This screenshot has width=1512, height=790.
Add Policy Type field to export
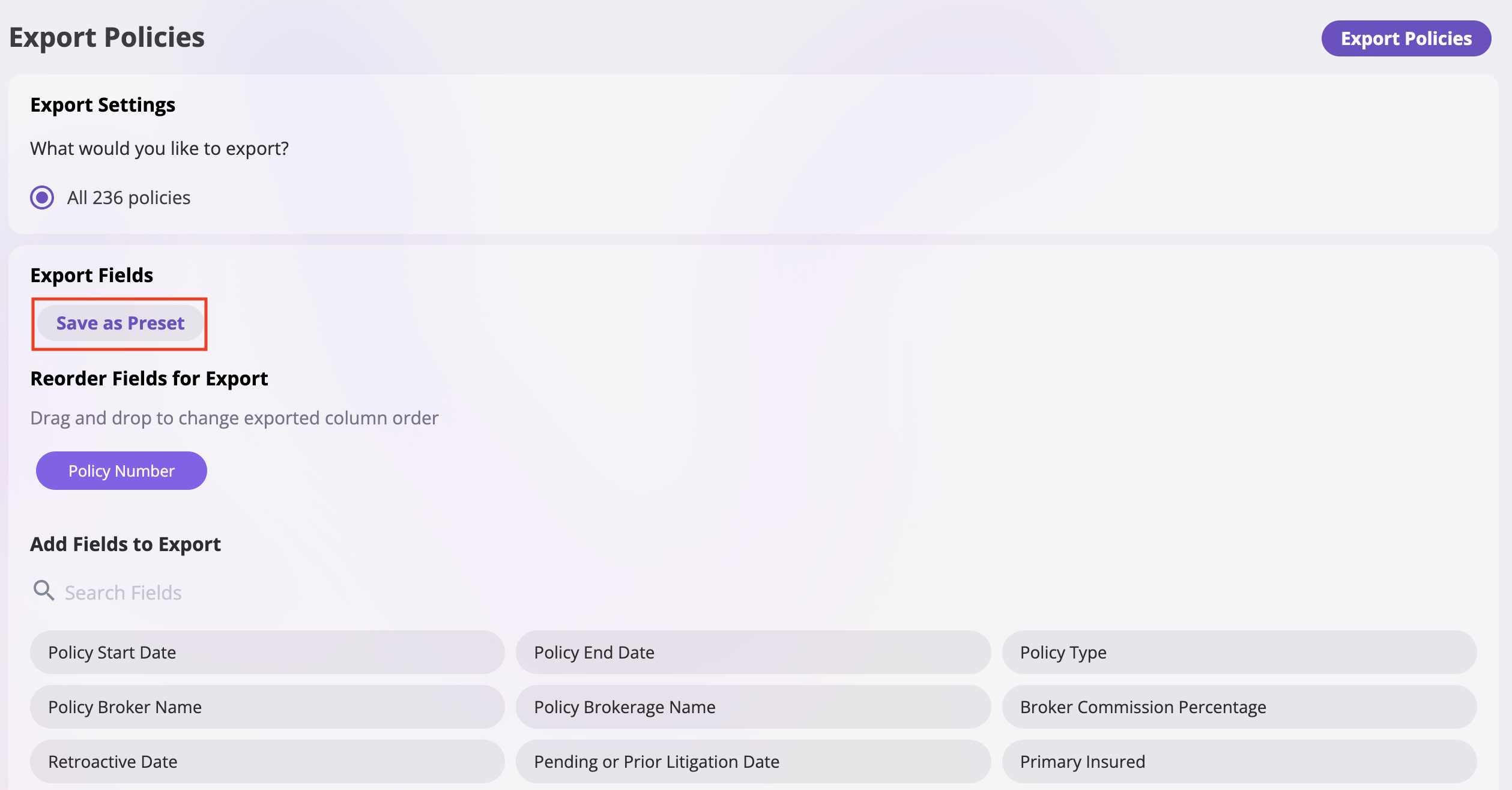(x=1239, y=653)
